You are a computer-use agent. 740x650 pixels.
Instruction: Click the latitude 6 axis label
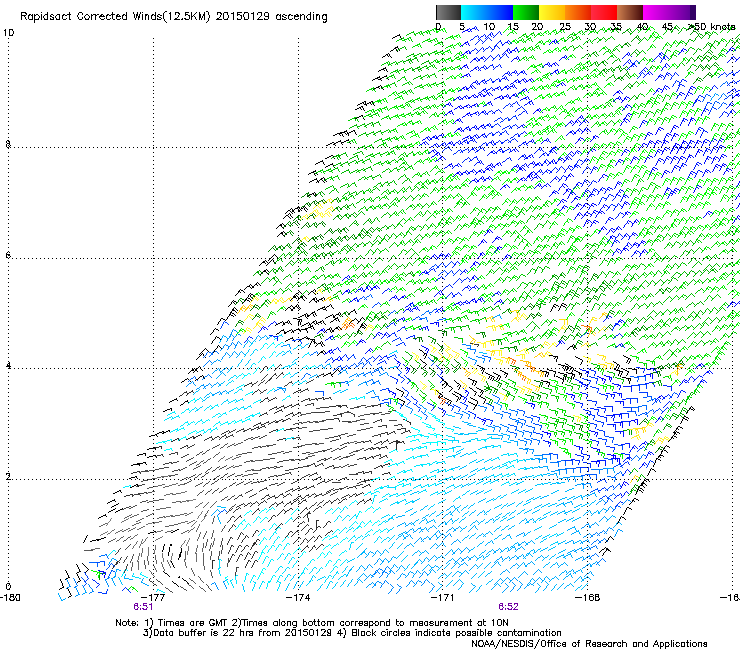coord(8,255)
